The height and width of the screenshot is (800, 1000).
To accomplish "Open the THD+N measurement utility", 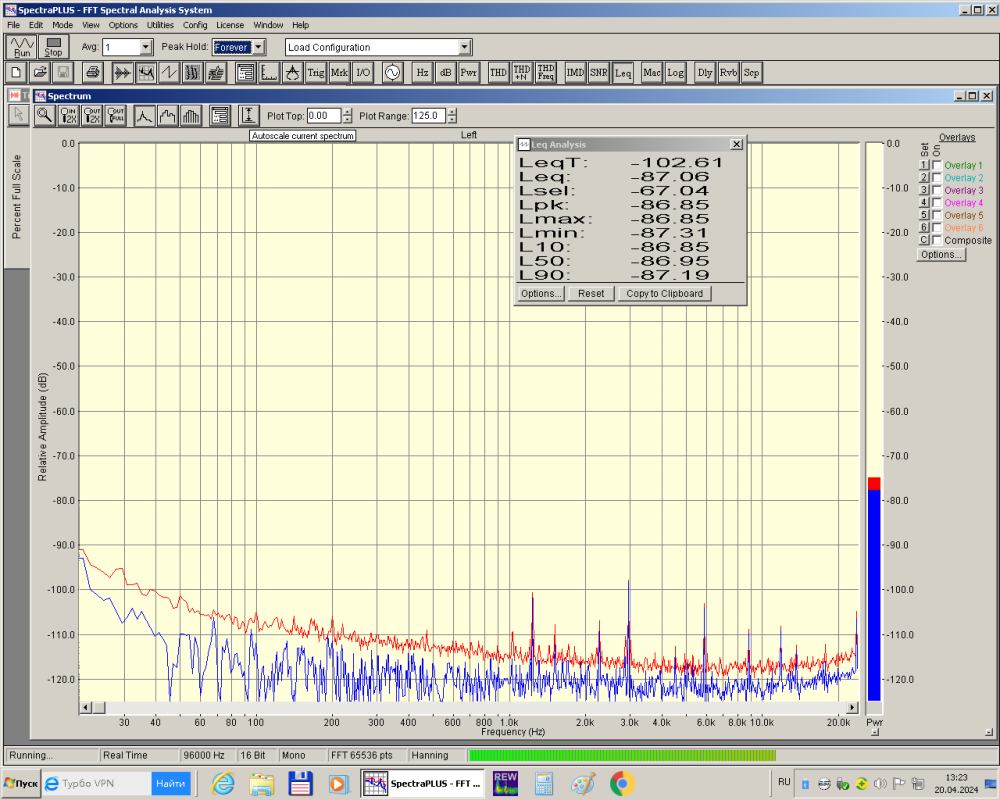I will [521, 72].
